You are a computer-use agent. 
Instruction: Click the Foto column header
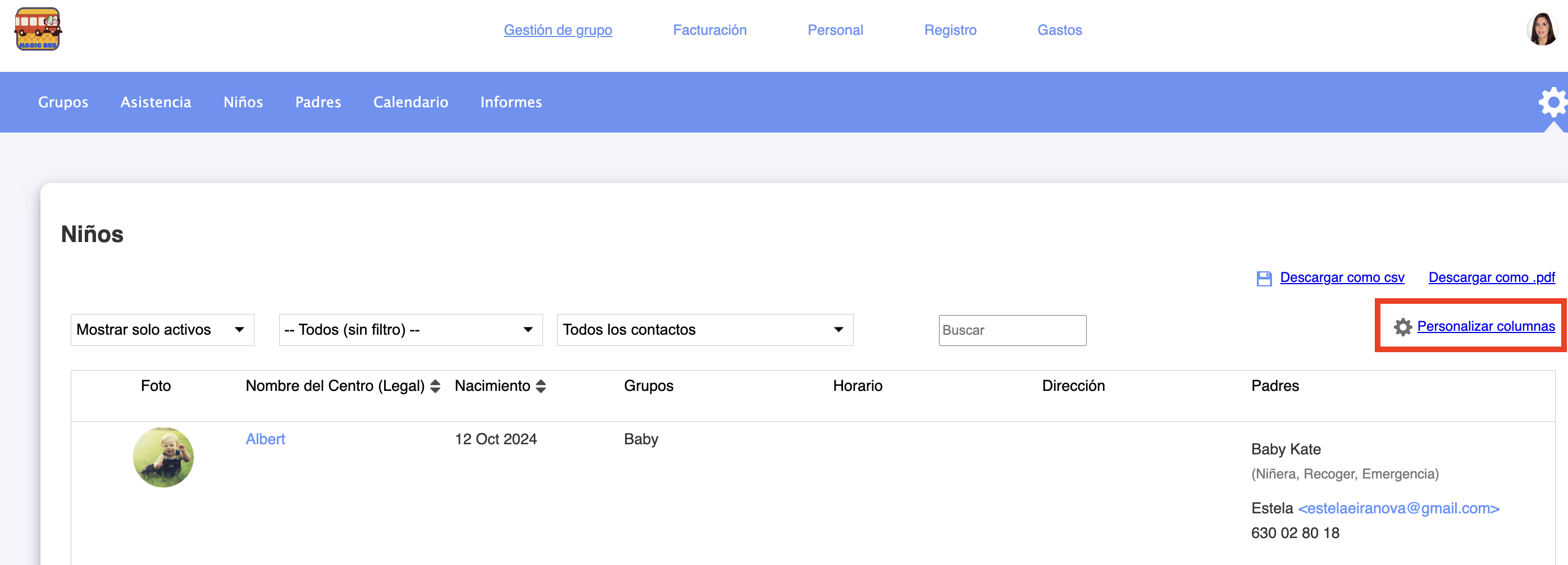click(156, 385)
